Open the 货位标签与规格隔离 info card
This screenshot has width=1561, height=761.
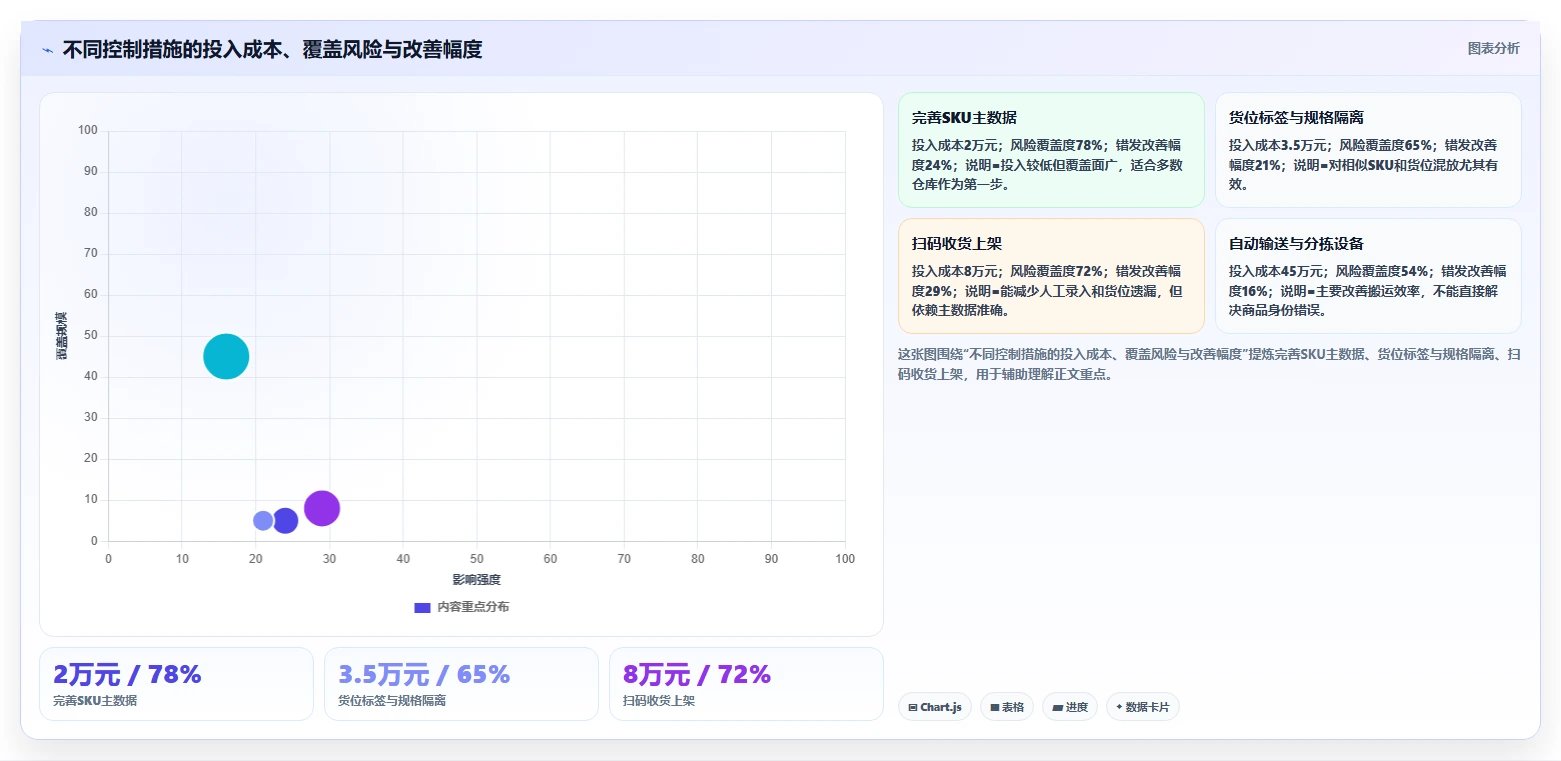tap(1368, 150)
